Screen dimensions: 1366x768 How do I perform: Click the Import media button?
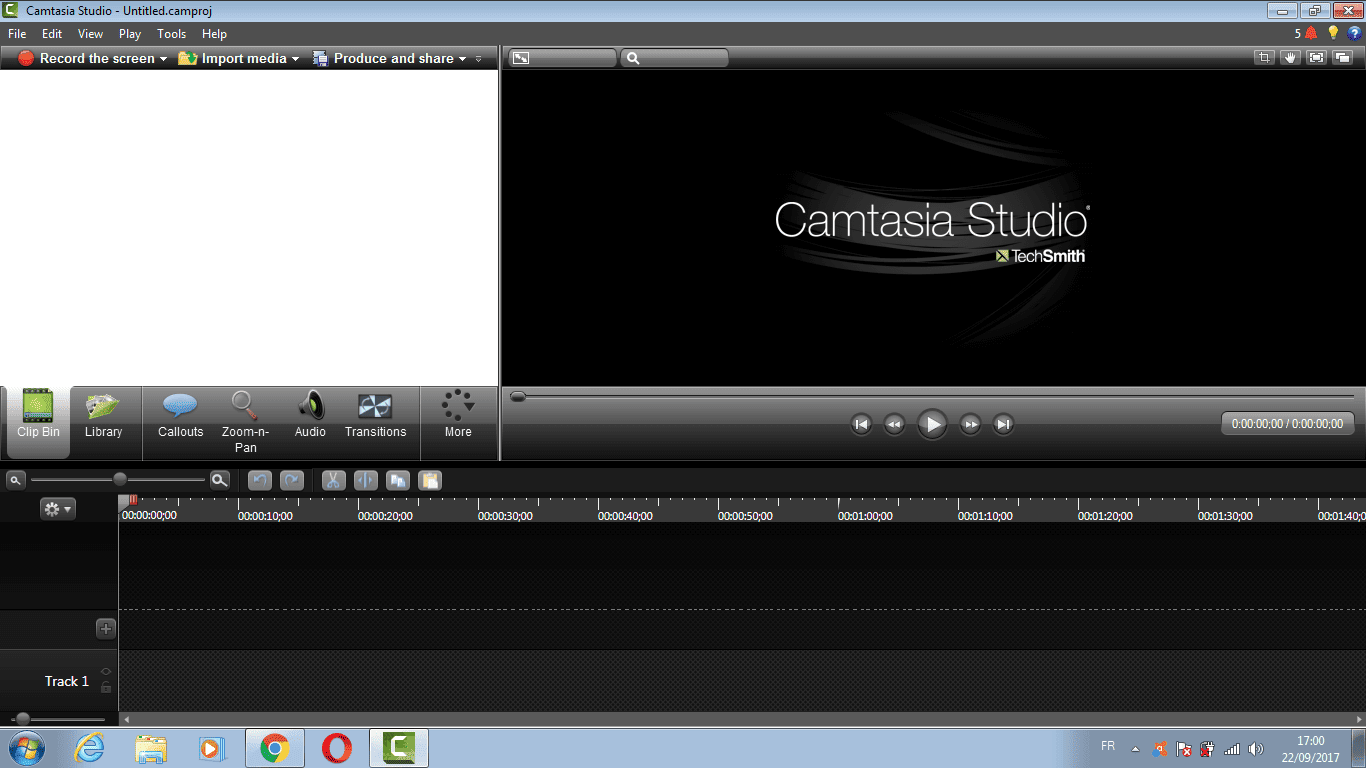point(232,59)
